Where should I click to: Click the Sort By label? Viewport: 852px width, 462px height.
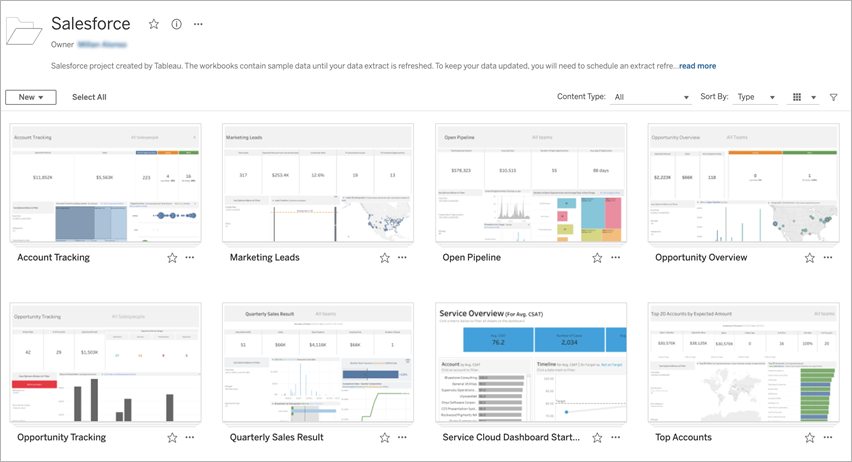[714, 97]
